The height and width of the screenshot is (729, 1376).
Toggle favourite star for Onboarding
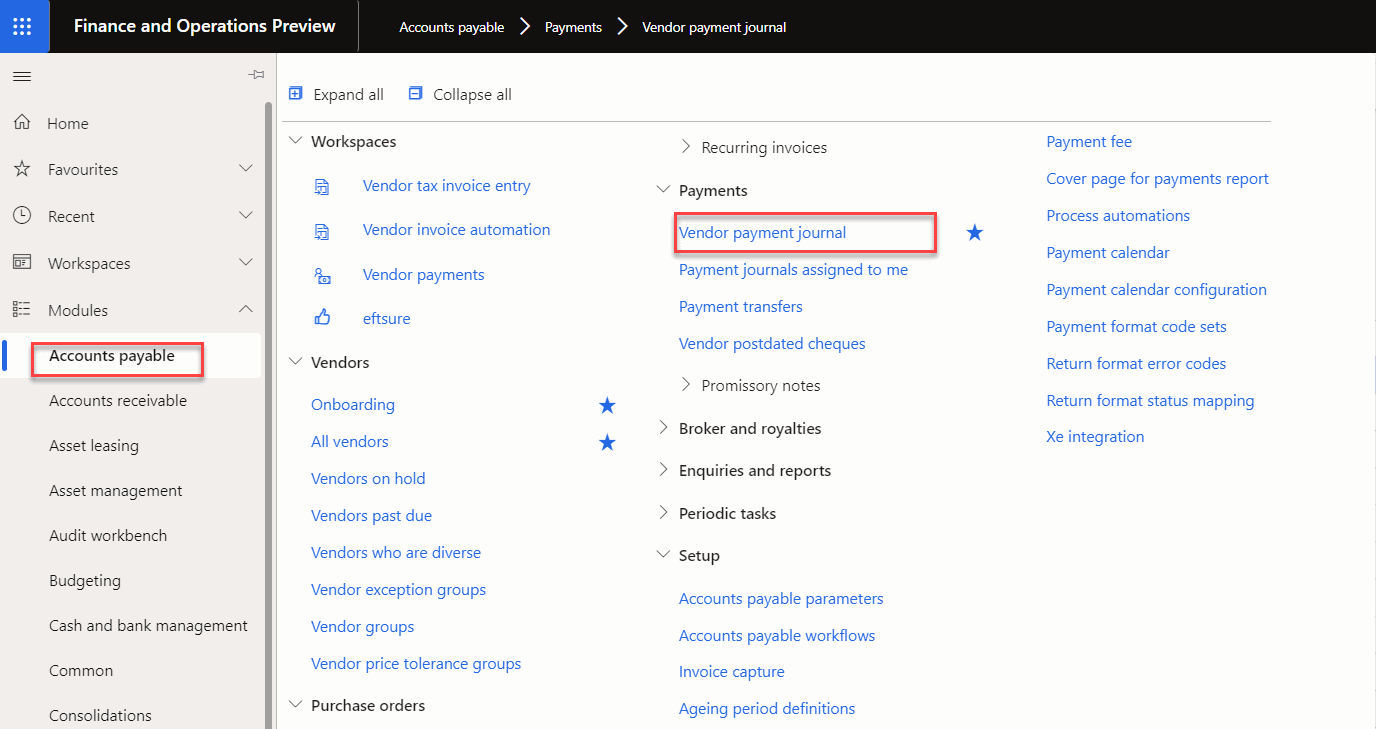pyautogui.click(x=607, y=405)
